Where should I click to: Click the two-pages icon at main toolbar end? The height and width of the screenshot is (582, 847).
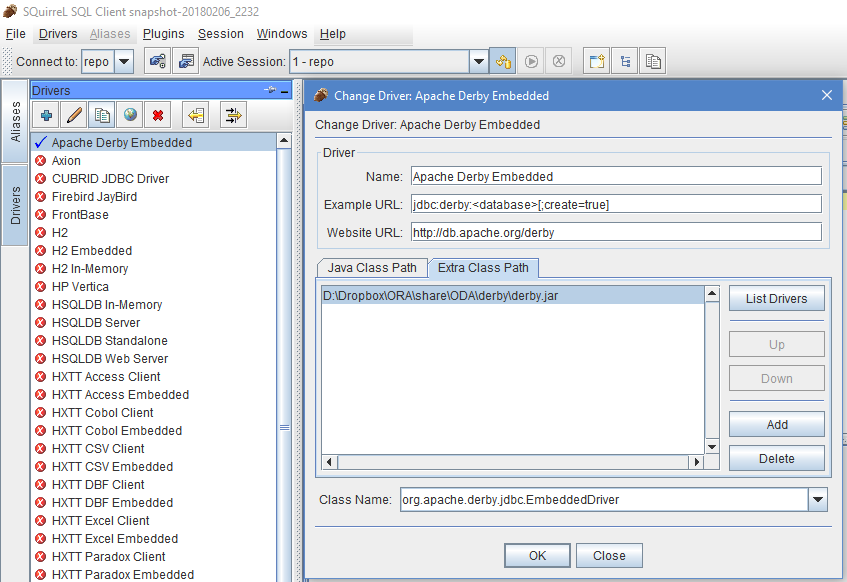point(653,62)
